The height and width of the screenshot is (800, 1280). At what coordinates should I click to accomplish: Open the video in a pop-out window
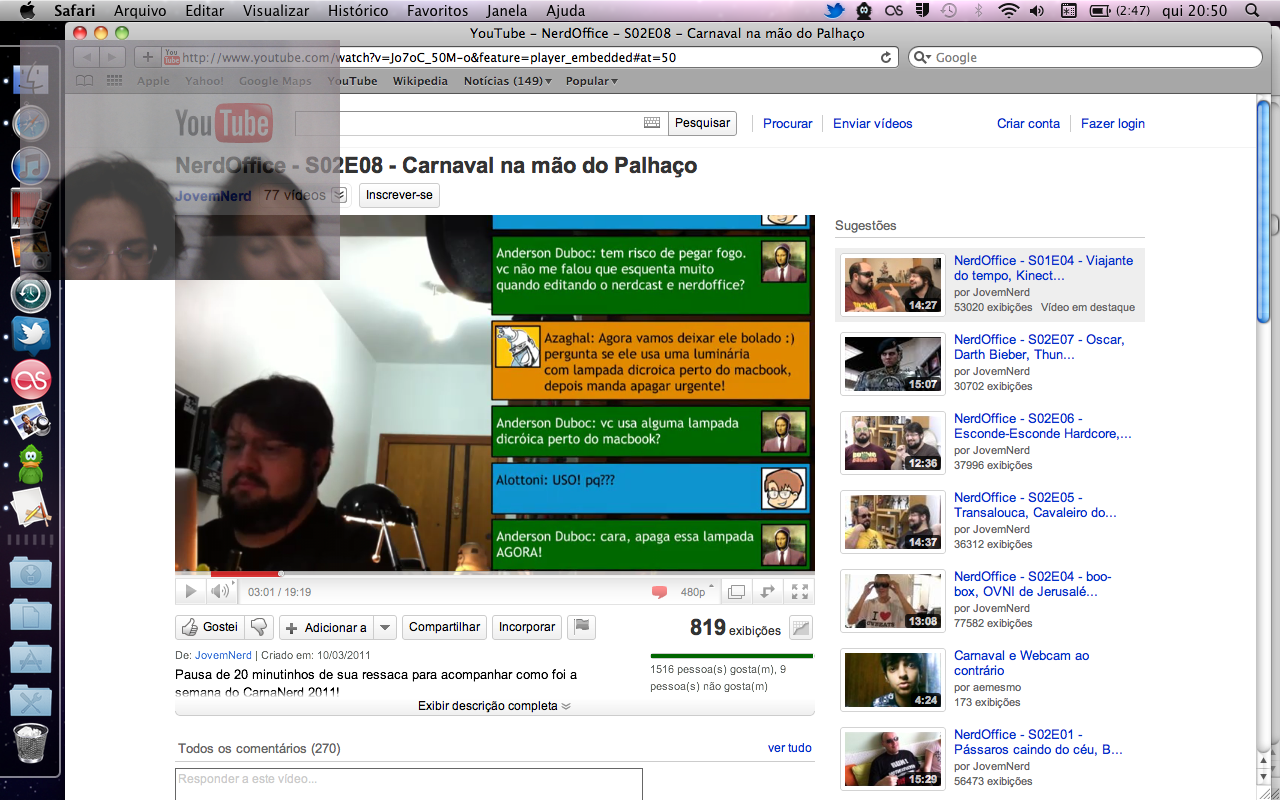coord(736,592)
